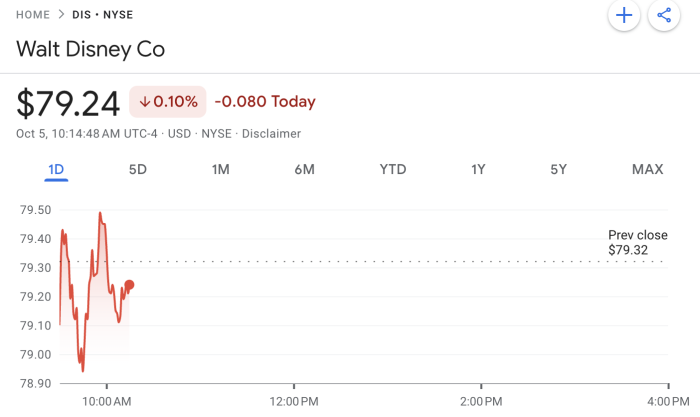
Task: Click the $79.24 current price
Action: pos(68,103)
